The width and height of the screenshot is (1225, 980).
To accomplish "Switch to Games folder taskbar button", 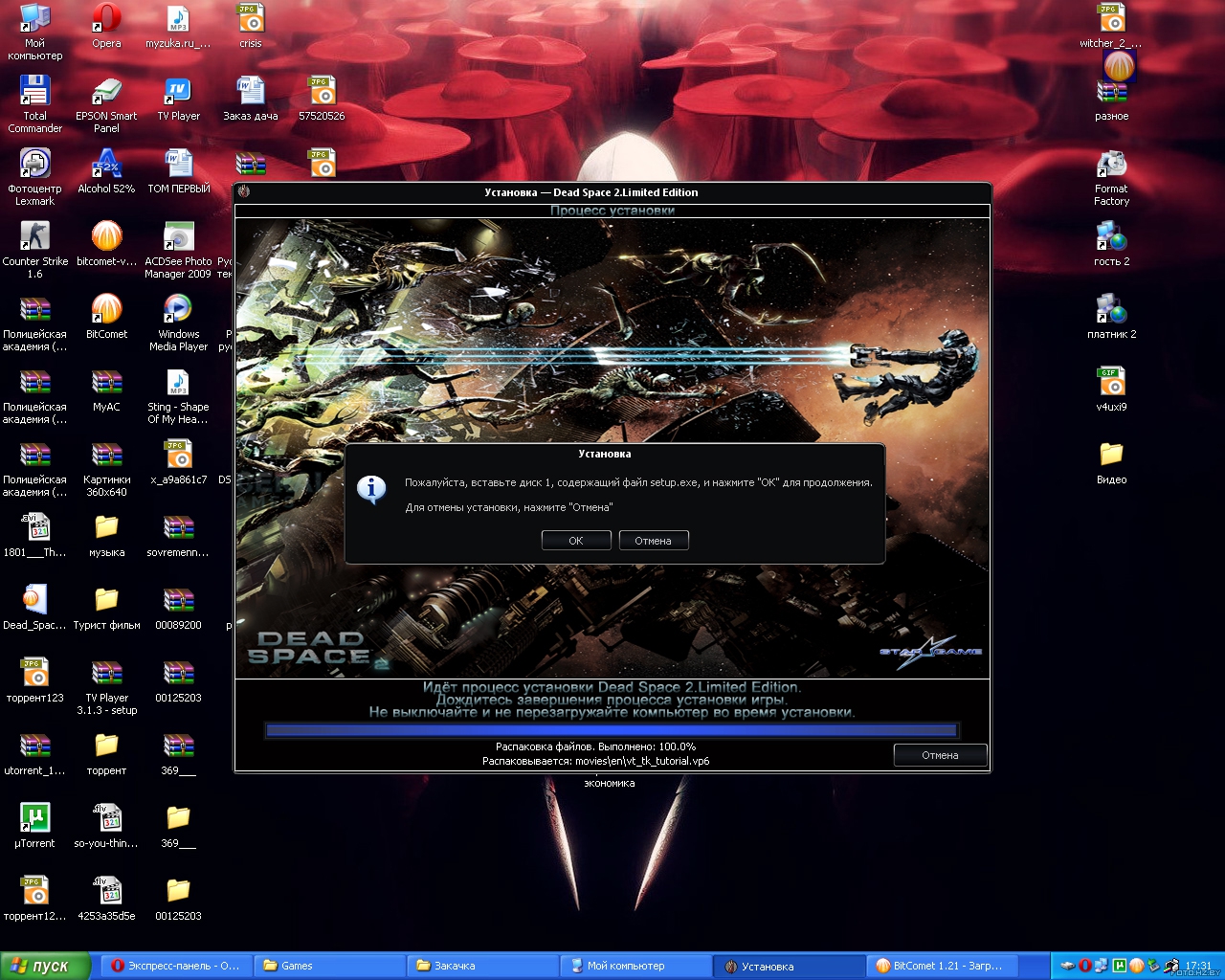I will (x=328, y=966).
